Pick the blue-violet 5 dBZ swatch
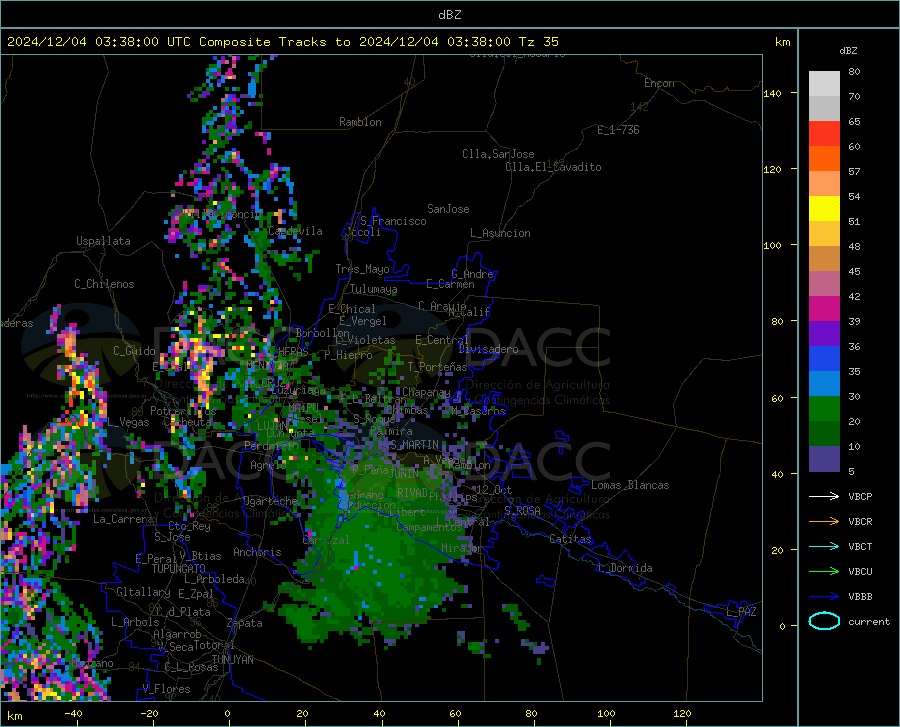This screenshot has width=900, height=727. click(824, 459)
